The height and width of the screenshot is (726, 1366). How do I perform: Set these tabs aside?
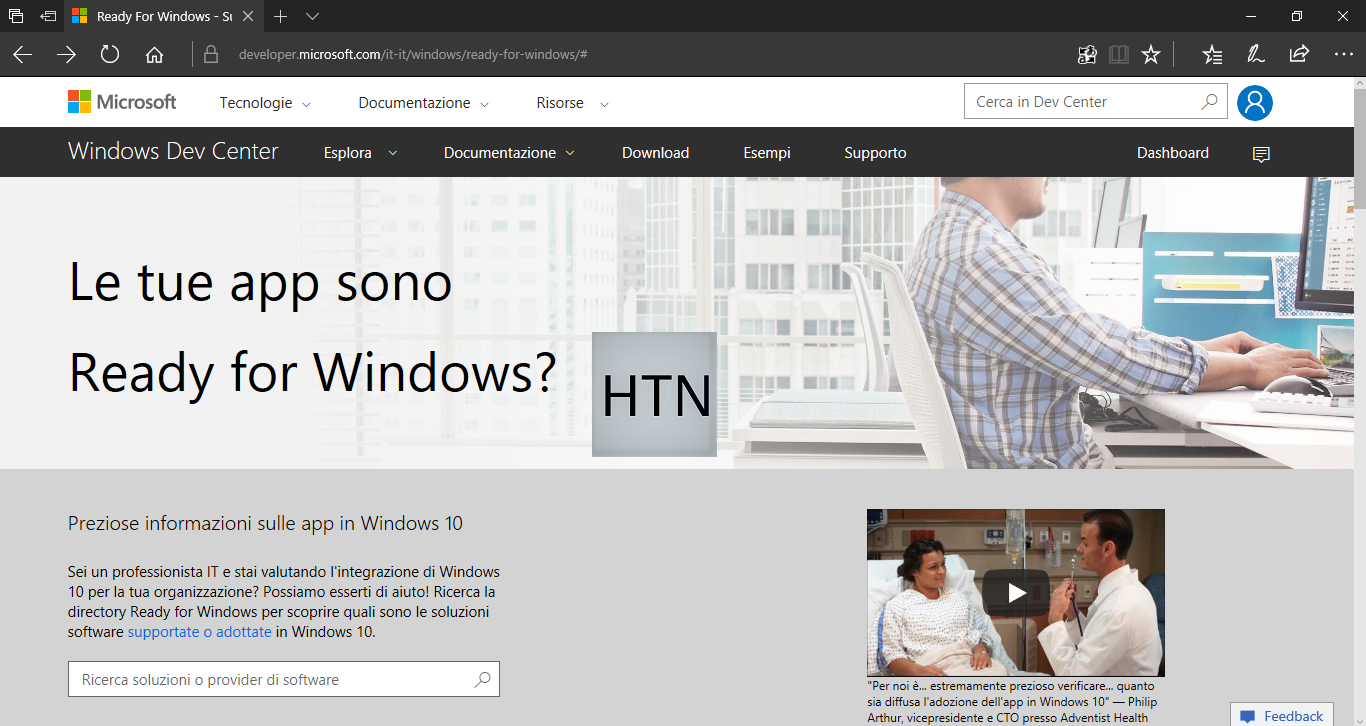(48, 16)
